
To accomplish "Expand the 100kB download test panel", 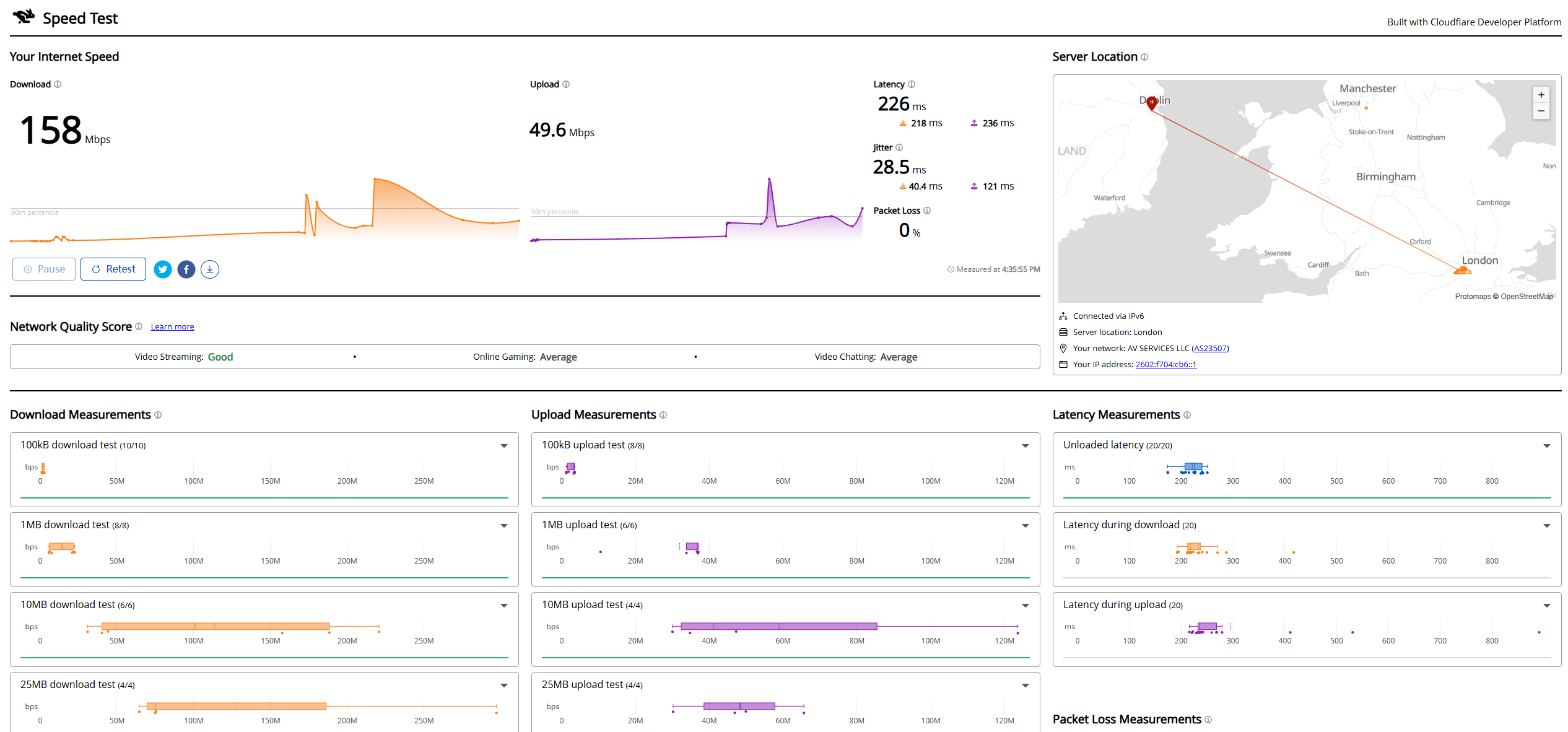I will (504, 446).
